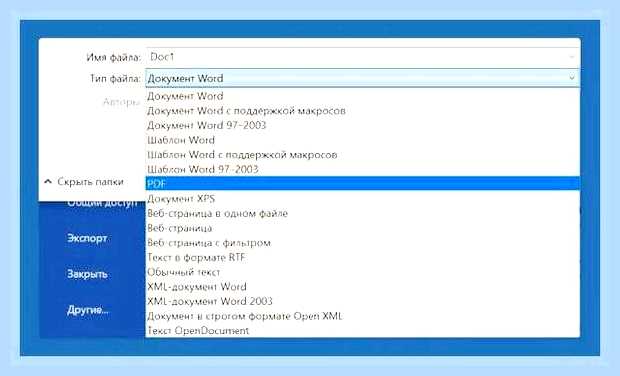The height and width of the screenshot is (376, 620).
Task: Collapse file type list with its arrow
Action: point(572,78)
